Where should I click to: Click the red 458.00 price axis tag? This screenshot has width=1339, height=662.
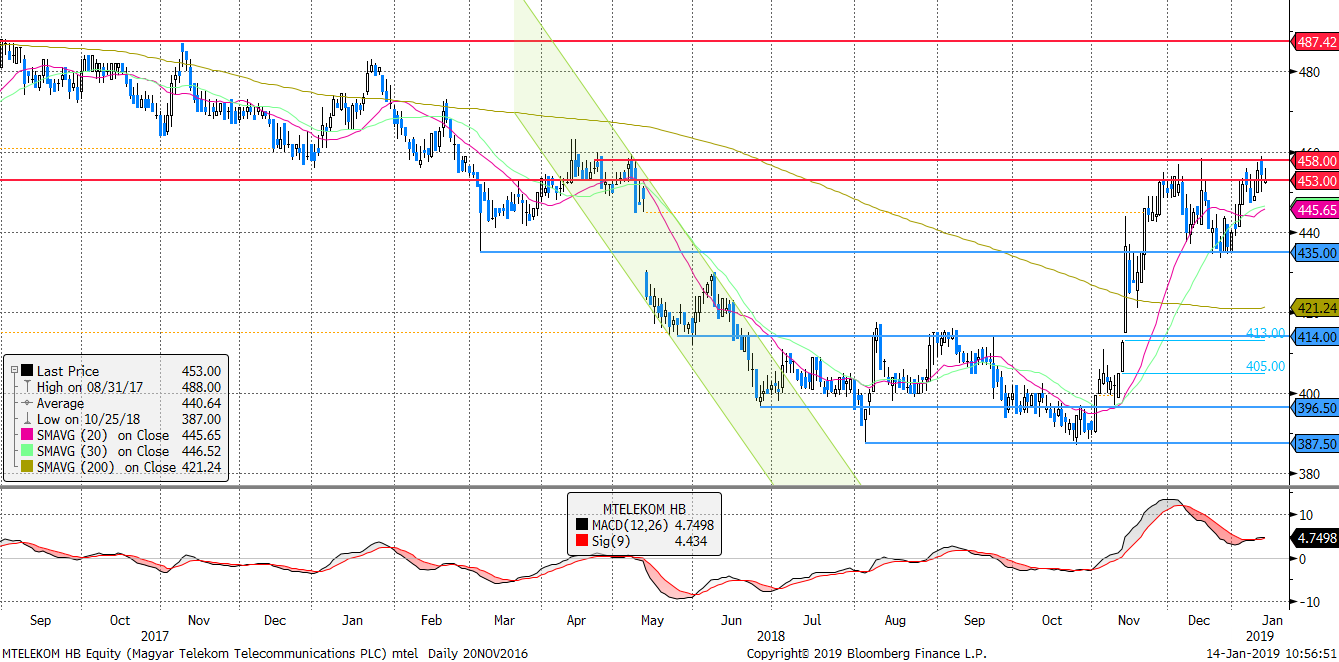(1315, 160)
